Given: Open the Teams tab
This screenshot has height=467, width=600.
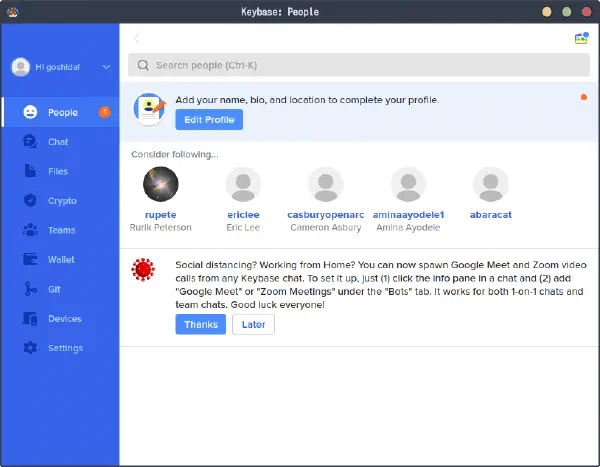Looking at the screenshot, I should [62, 230].
